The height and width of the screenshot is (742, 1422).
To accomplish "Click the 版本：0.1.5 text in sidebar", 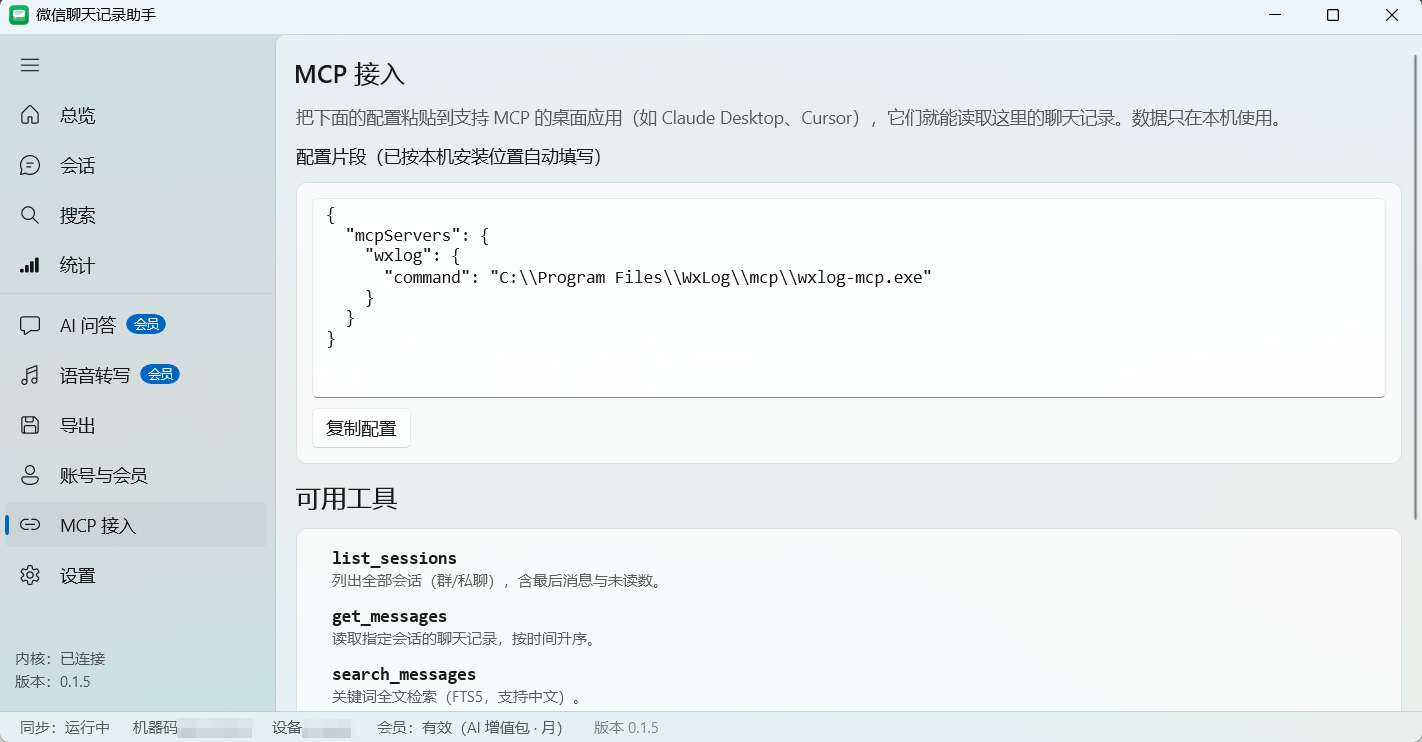I will [53, 681].
